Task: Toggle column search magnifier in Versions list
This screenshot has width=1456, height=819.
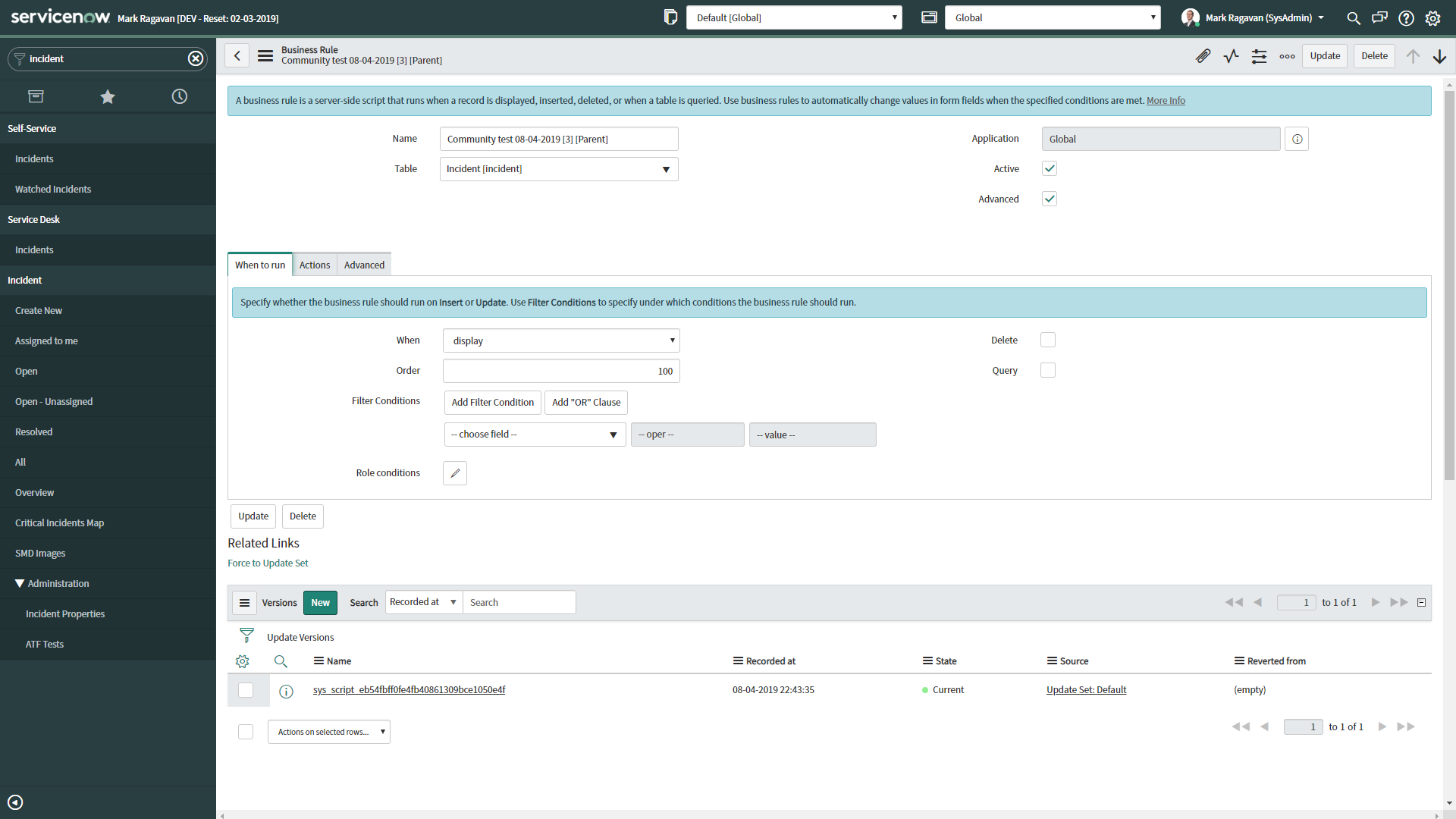Action: pos(281,661)
